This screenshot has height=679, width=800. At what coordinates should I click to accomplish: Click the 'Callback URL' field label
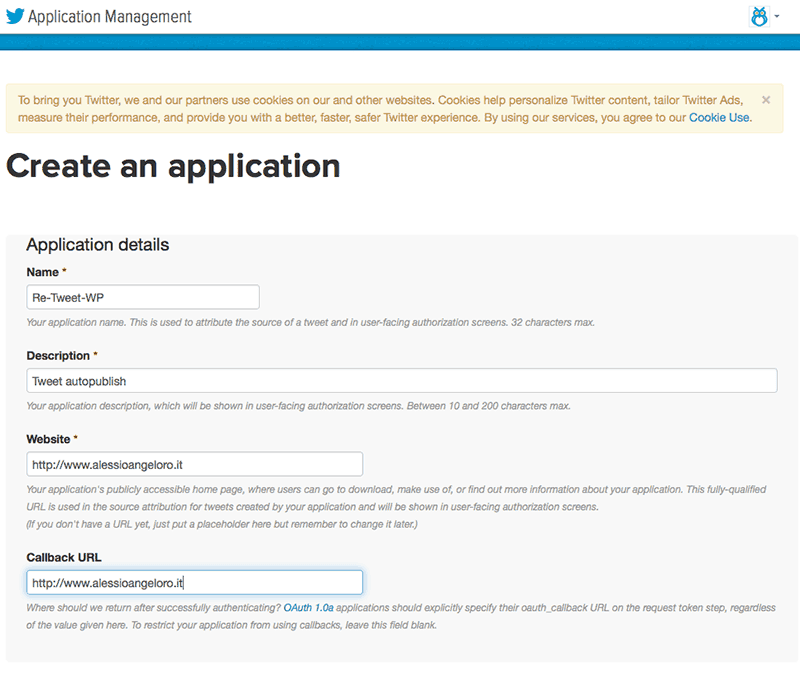pos(64,558)
